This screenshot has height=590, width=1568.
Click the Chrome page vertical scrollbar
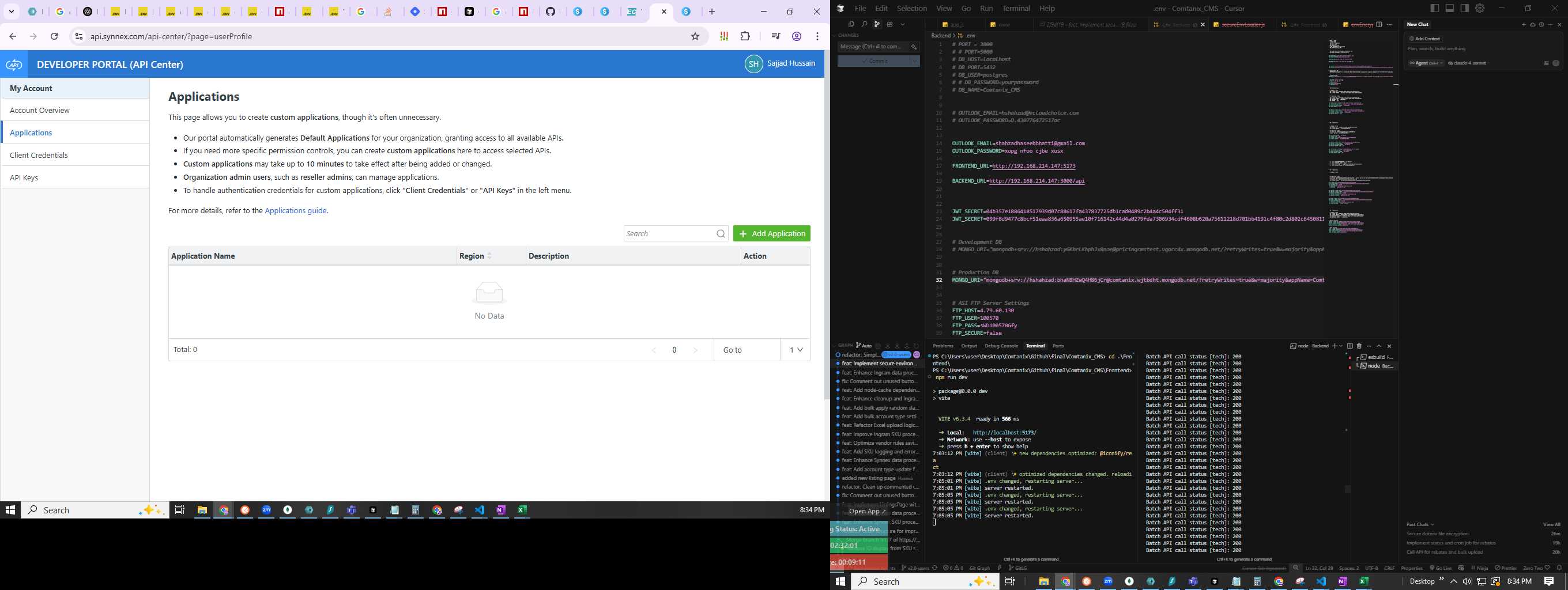point(827,225)
